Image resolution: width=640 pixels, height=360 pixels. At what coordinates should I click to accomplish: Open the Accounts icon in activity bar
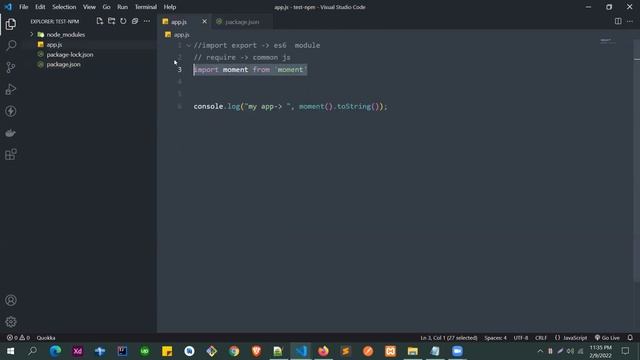pyautogui.click(x=11, y=300)
